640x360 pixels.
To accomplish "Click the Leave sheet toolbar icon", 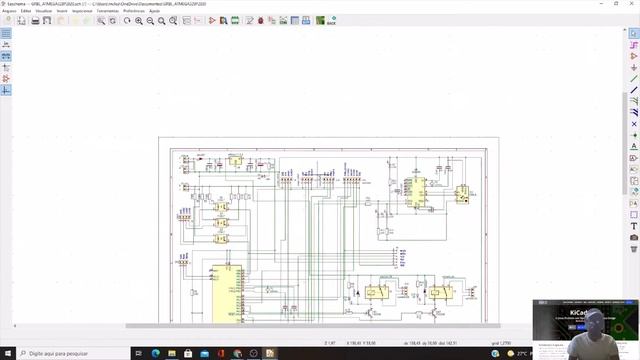I will click(x=198, y=20).
